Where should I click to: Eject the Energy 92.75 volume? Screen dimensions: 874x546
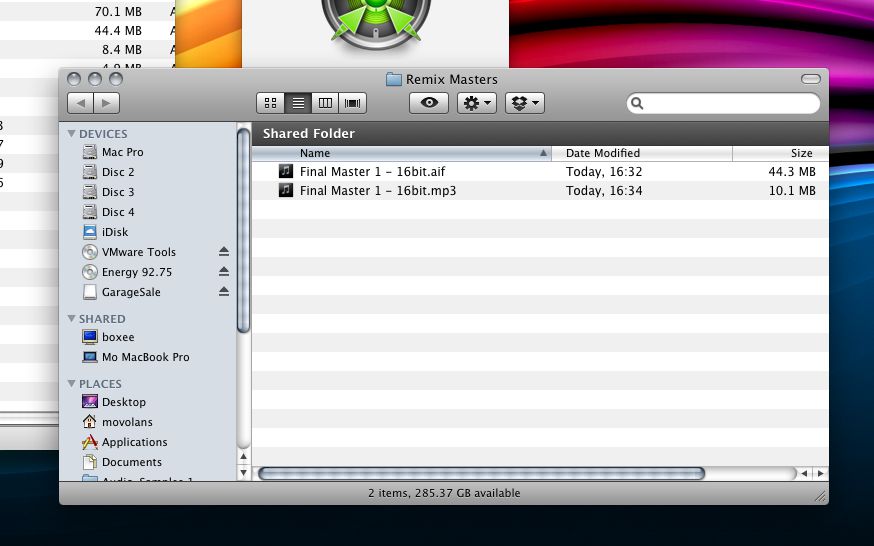coord(224,271)
